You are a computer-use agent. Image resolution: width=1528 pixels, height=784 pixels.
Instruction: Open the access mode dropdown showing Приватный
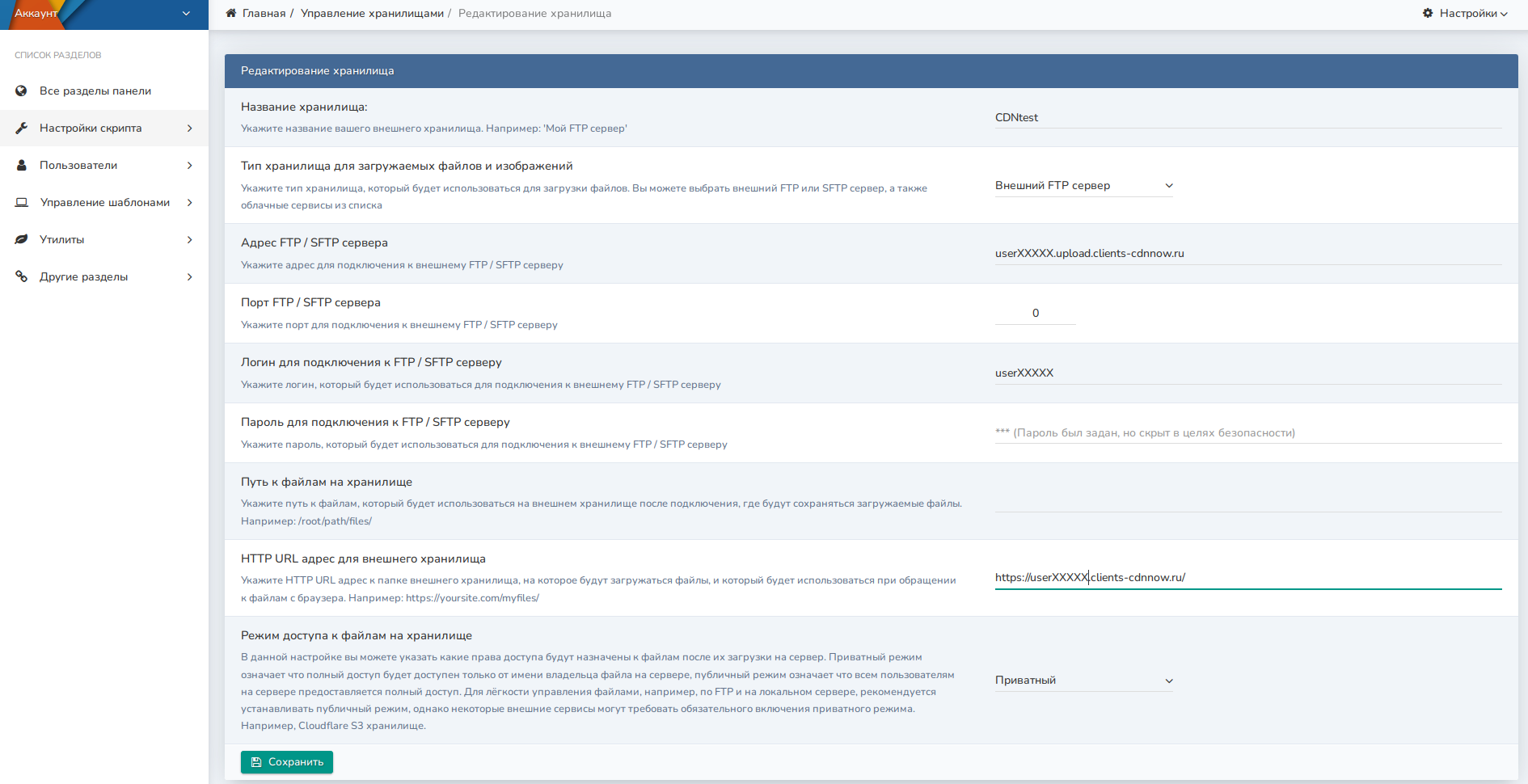pos(1083,680)
